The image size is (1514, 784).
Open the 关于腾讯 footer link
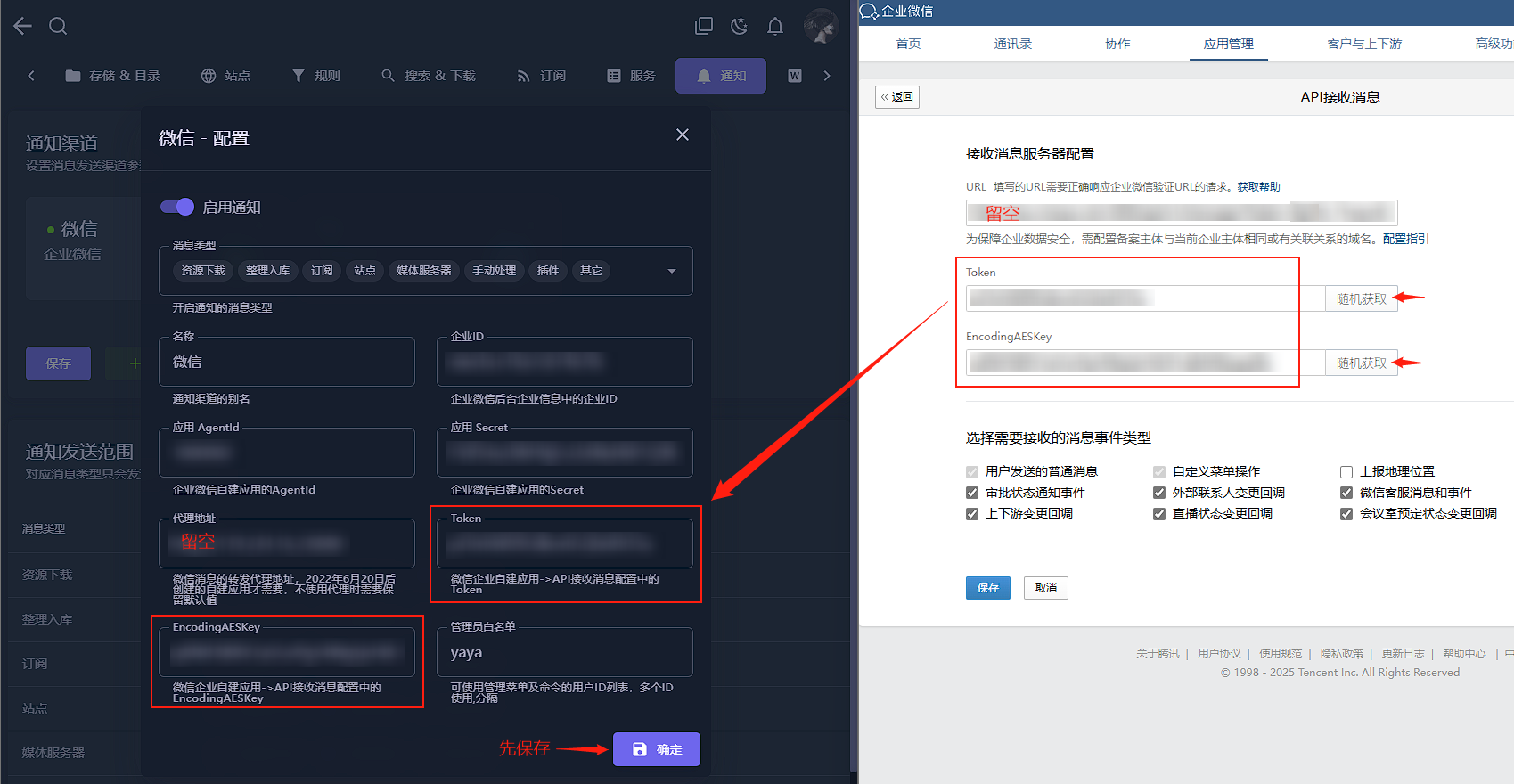(1158, 654)
